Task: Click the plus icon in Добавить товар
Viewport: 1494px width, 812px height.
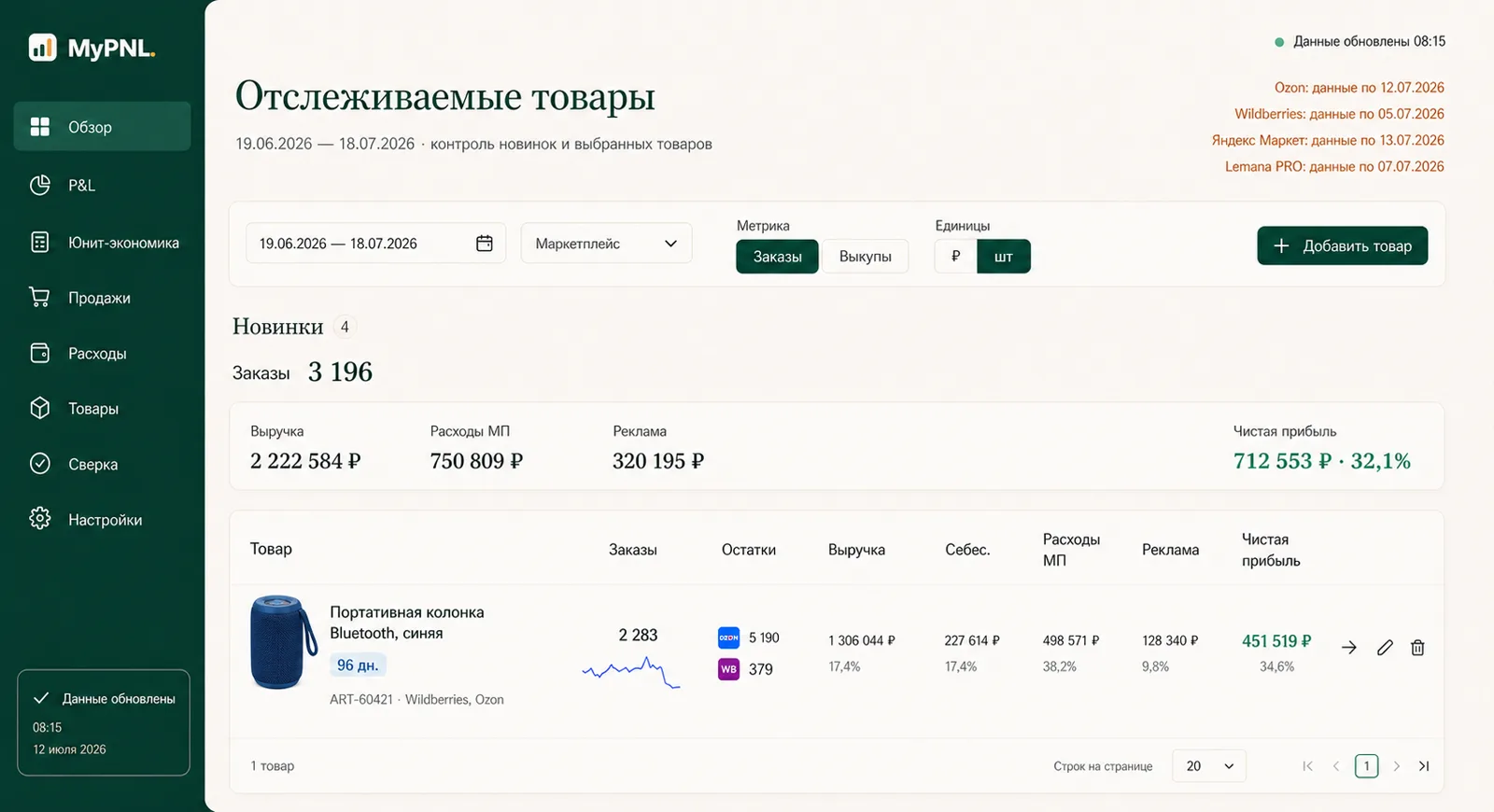Action: [x=1282, y=245]
